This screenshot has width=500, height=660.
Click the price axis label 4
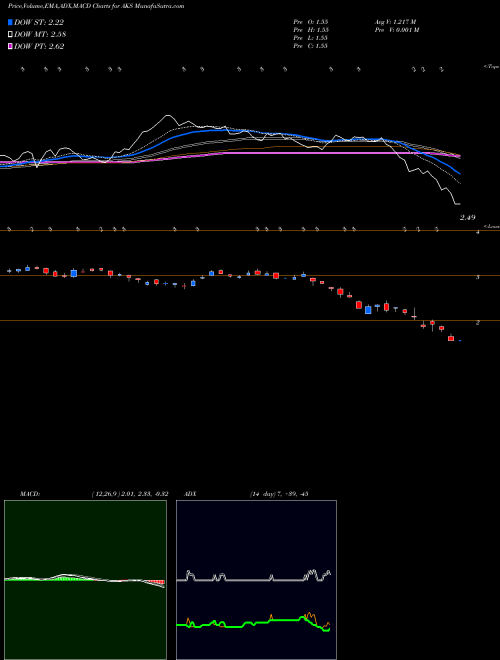click(x=478, y=232)
